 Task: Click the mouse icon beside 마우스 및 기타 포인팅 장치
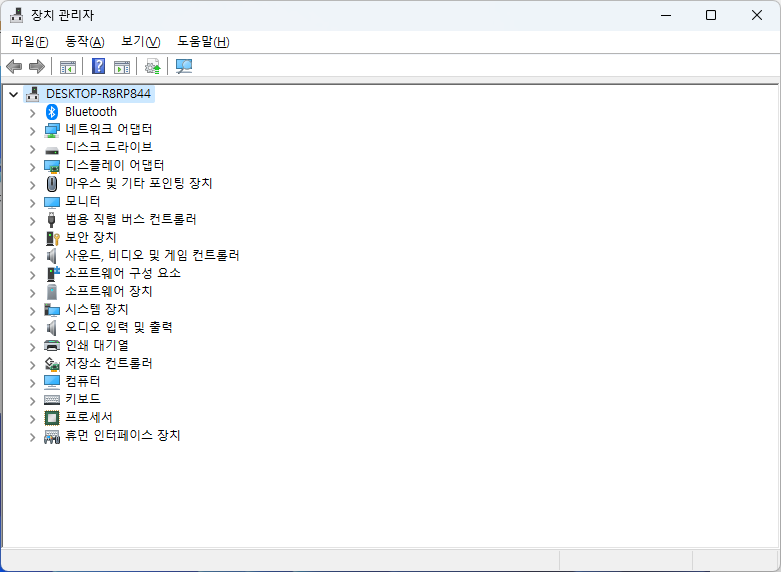[52, 184]
